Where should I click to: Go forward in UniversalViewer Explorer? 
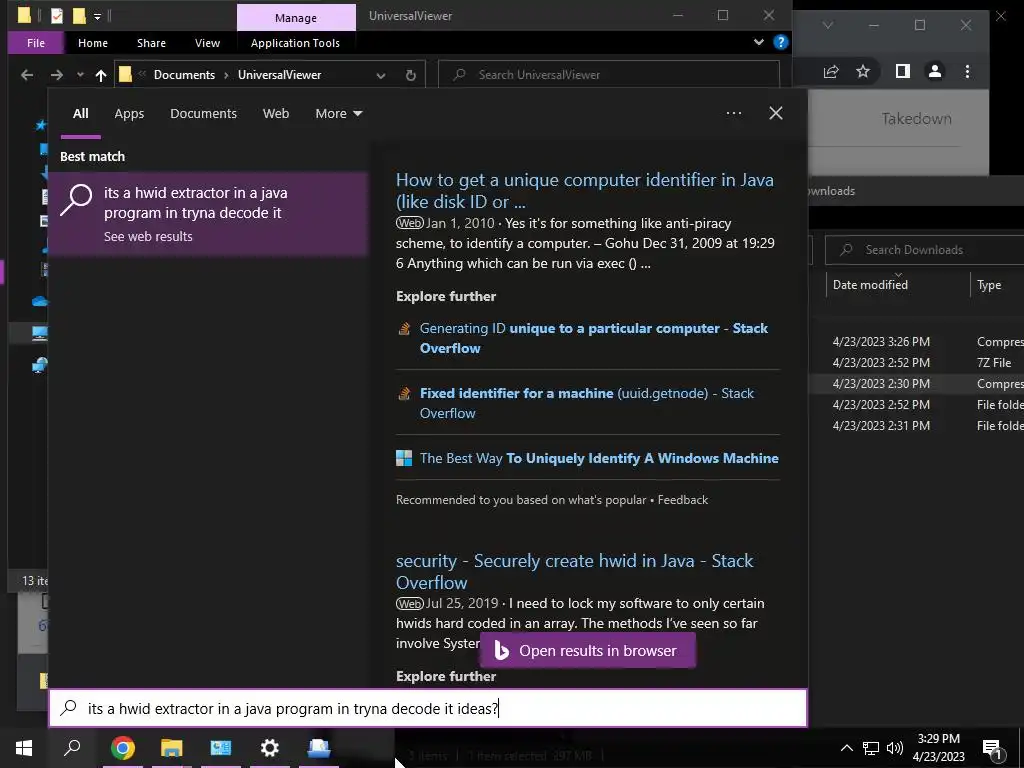57,75
